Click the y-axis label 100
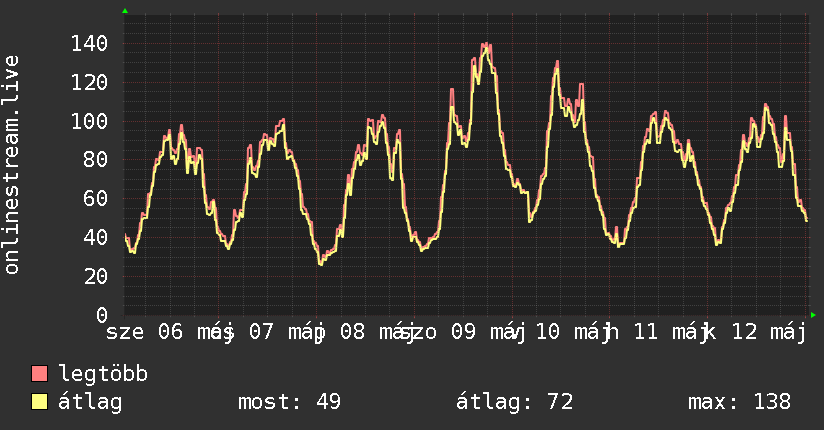The width and height of the screenshot is (824, 430). (89, 121)
